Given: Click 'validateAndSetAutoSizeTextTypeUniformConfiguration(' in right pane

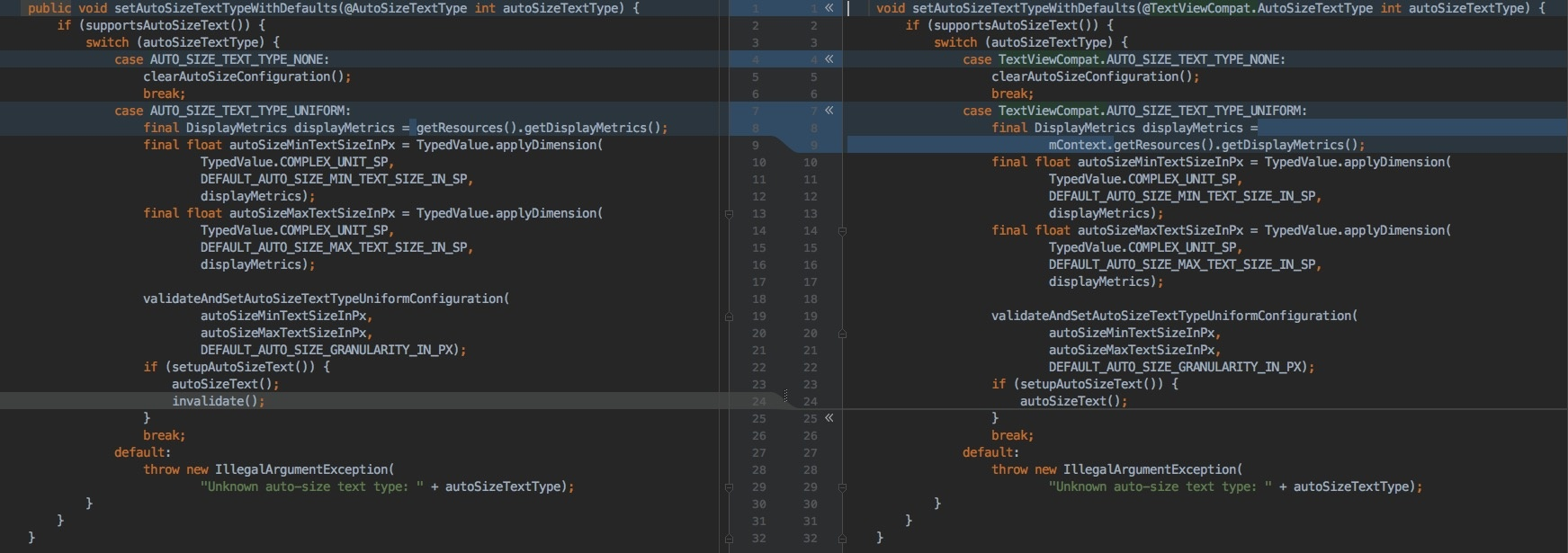Looking at the screenshot, I should tap(1175, 316).
